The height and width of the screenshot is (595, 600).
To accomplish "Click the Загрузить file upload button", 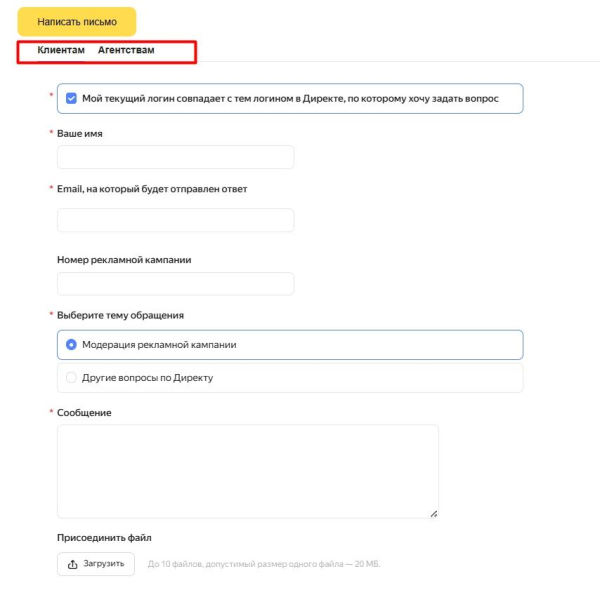I will click(x=96, y=564).
